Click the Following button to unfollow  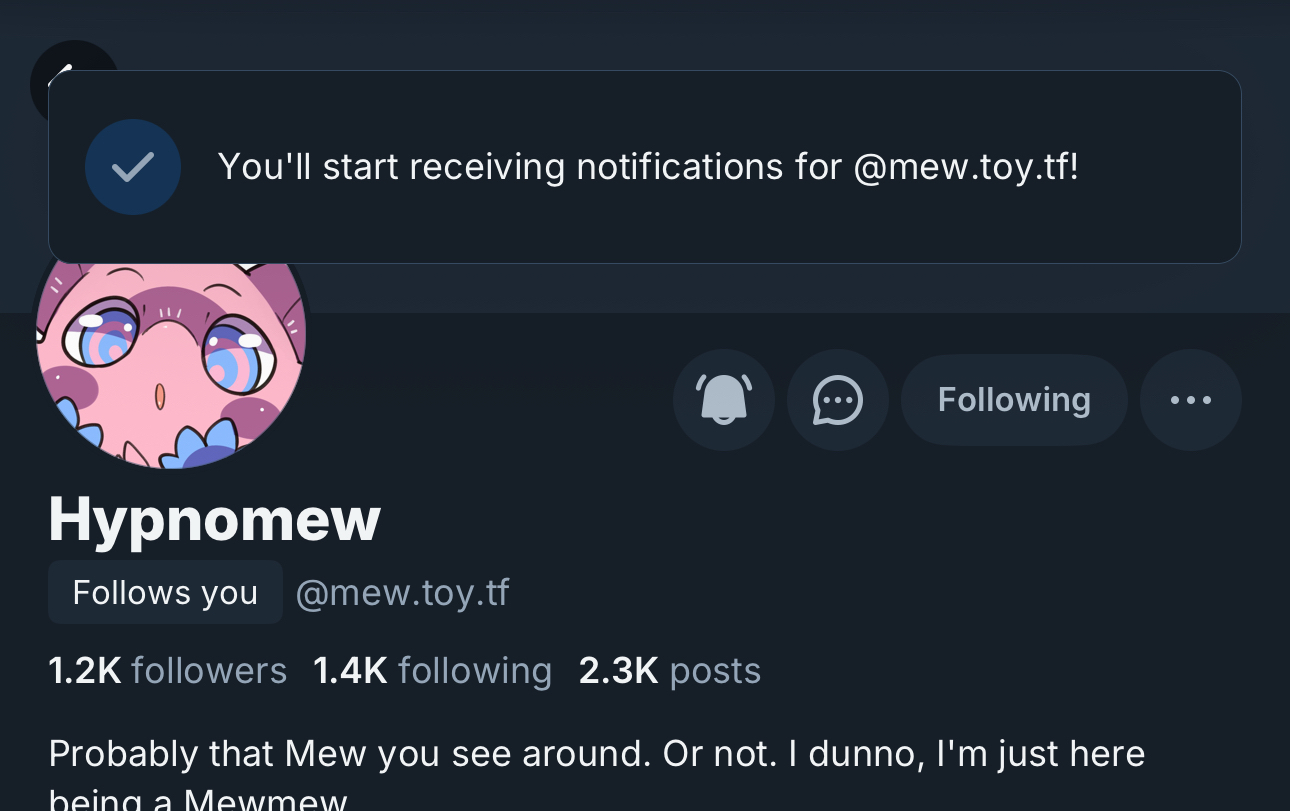(x=1013, y=400)
